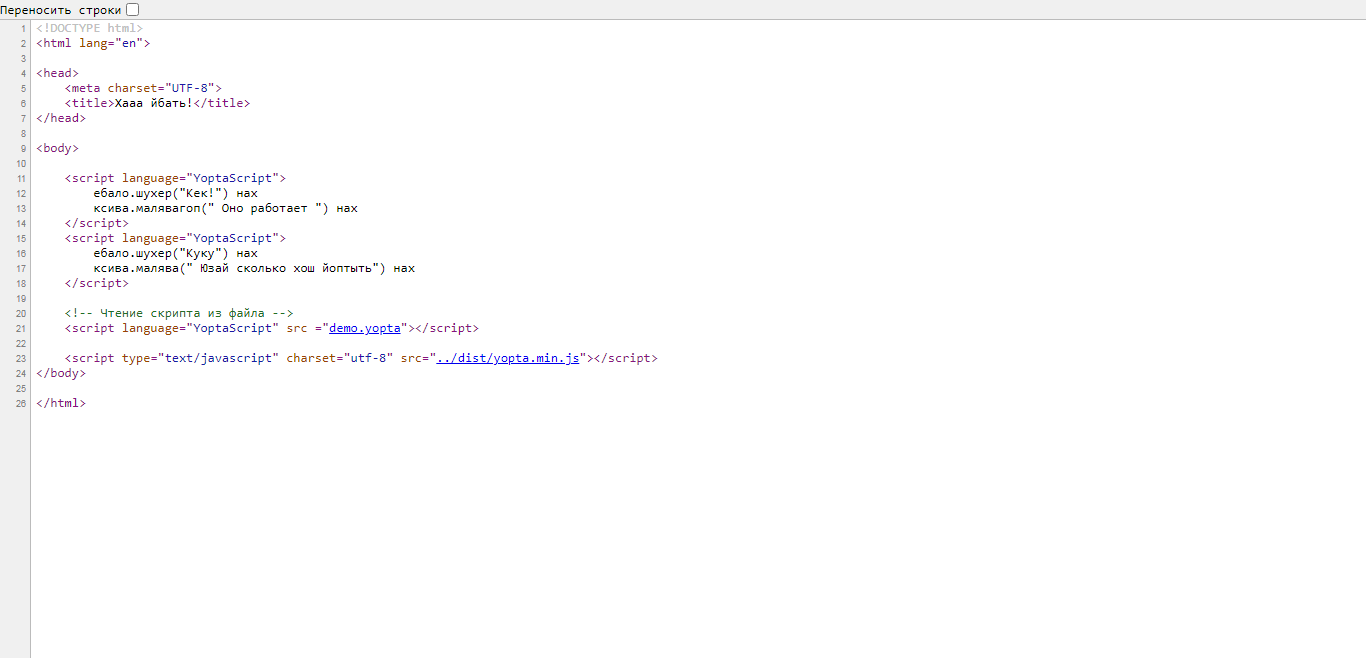The height and width of the screenshot is (658, 1366).
Task: Click the opening <title> tag
Action: point(89,103)
